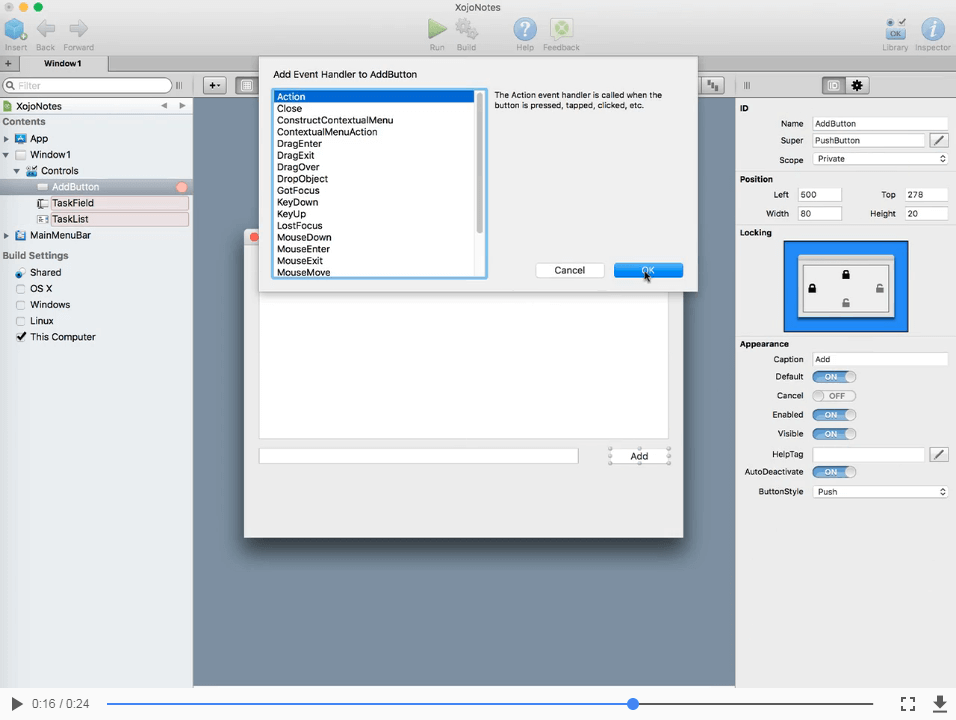Toggle the Enabled switch
Image resolution: width=956 pixels, height=720 pixels.
pyautogui.click(x=834, y=415)
